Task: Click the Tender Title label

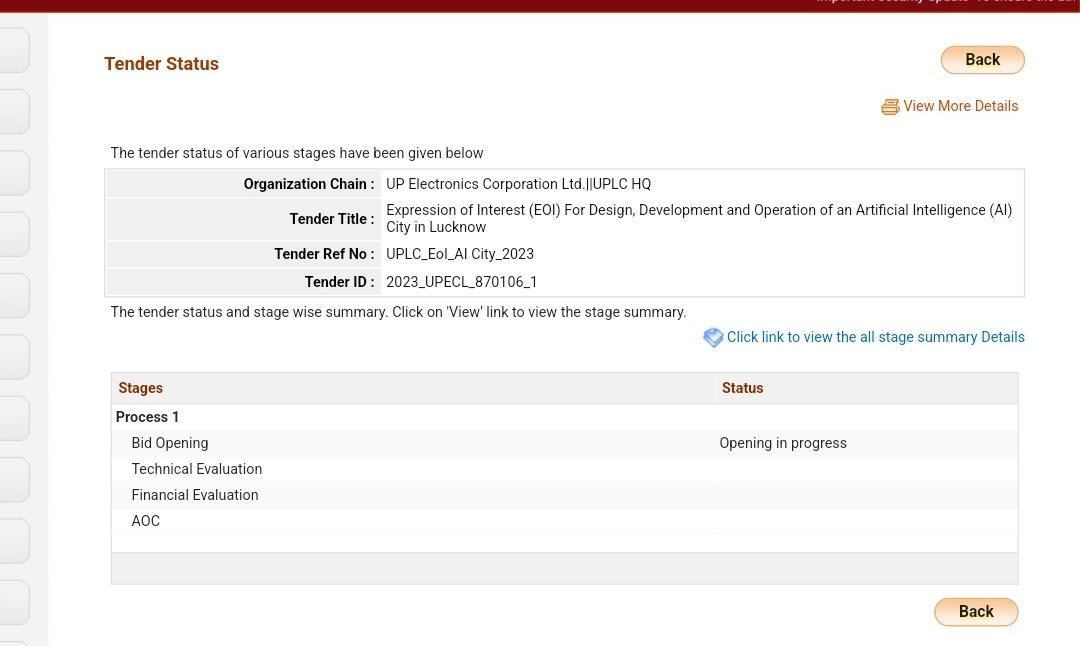Action: [x=331, y=219]
